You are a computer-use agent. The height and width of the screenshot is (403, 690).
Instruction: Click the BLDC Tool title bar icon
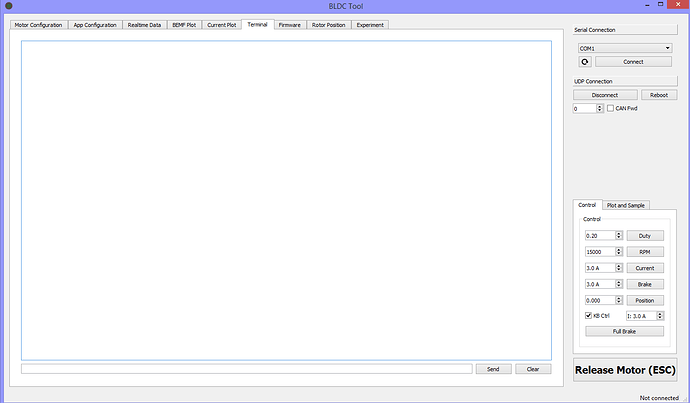pyautogui.click(x=8, y=6)
